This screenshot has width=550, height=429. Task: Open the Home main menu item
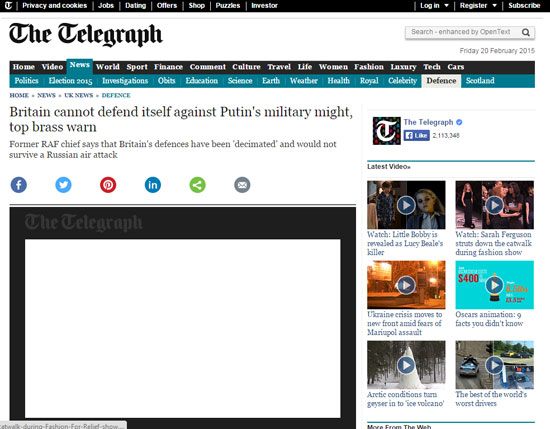(x=24, y=67)
